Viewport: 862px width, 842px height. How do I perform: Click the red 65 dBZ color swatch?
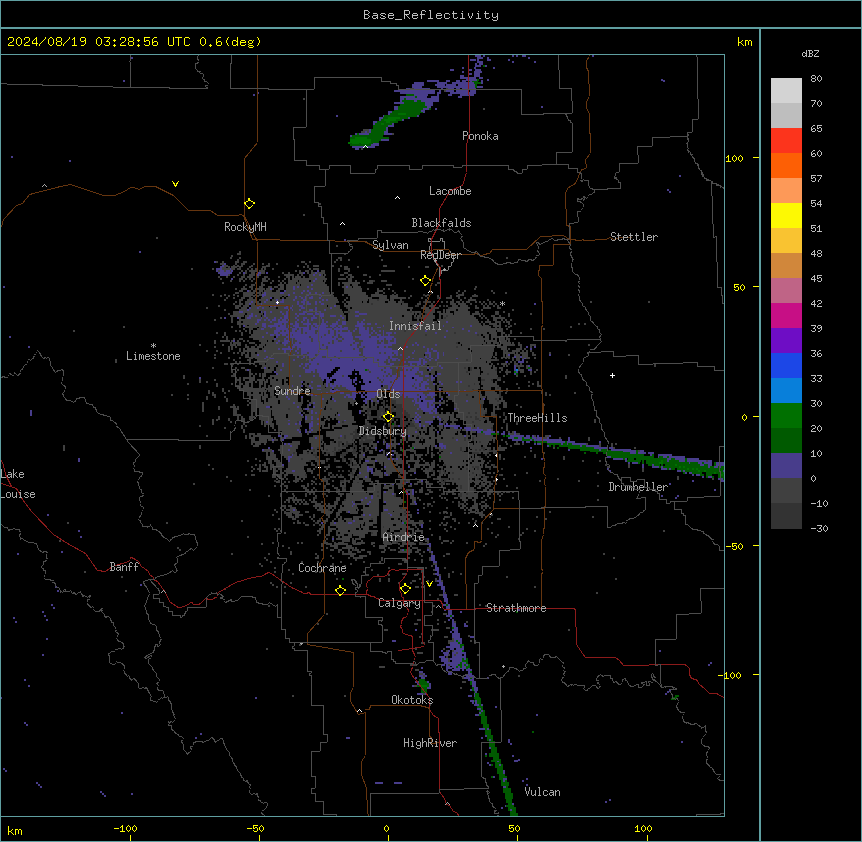[x=786, y=140]
